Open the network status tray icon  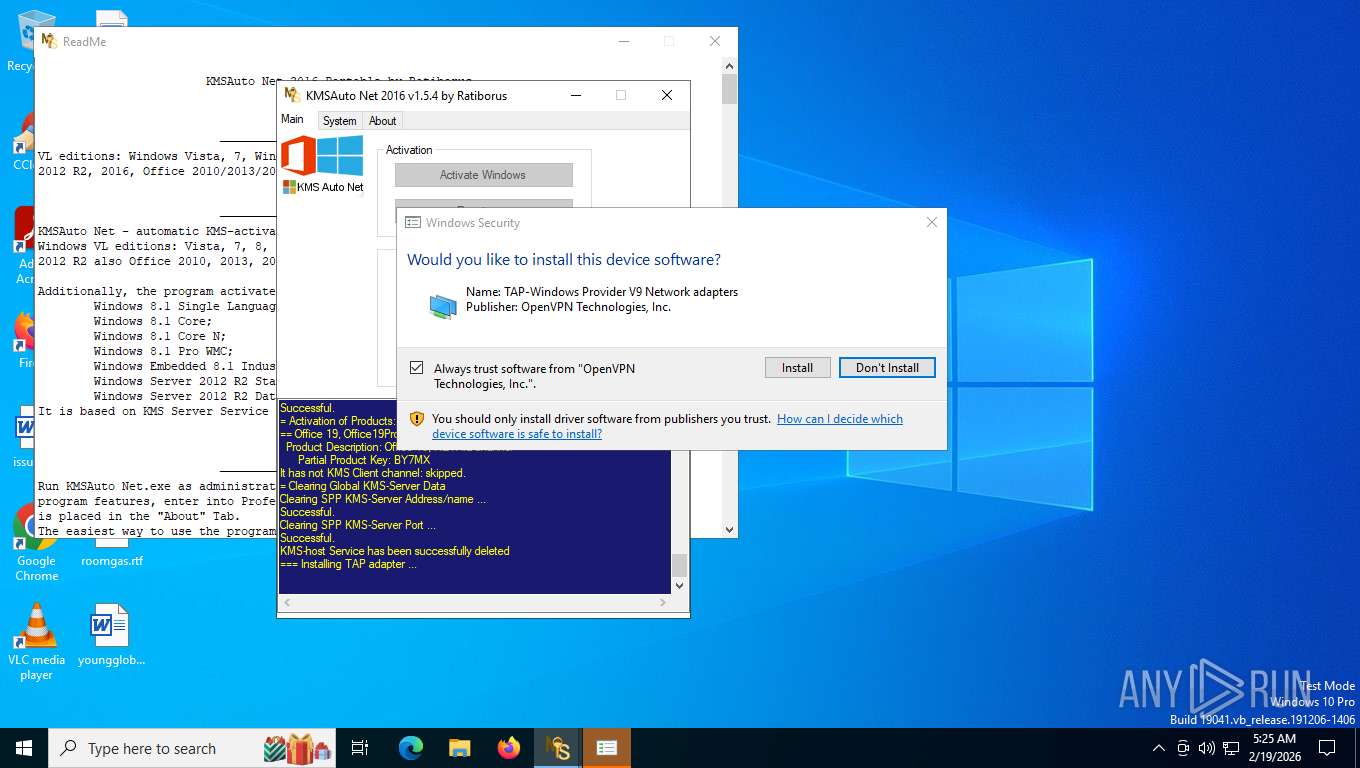[1231, 748]
